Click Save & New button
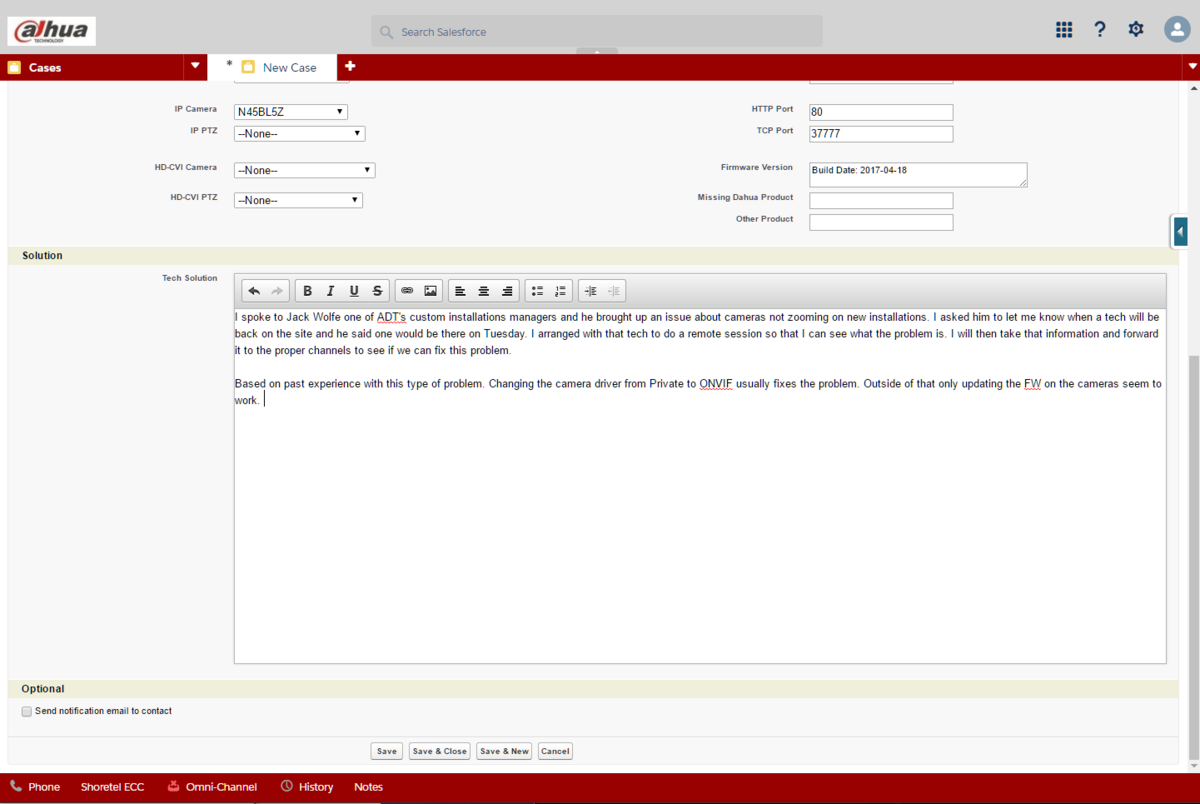1200x804 pixels. coord(504,751)
